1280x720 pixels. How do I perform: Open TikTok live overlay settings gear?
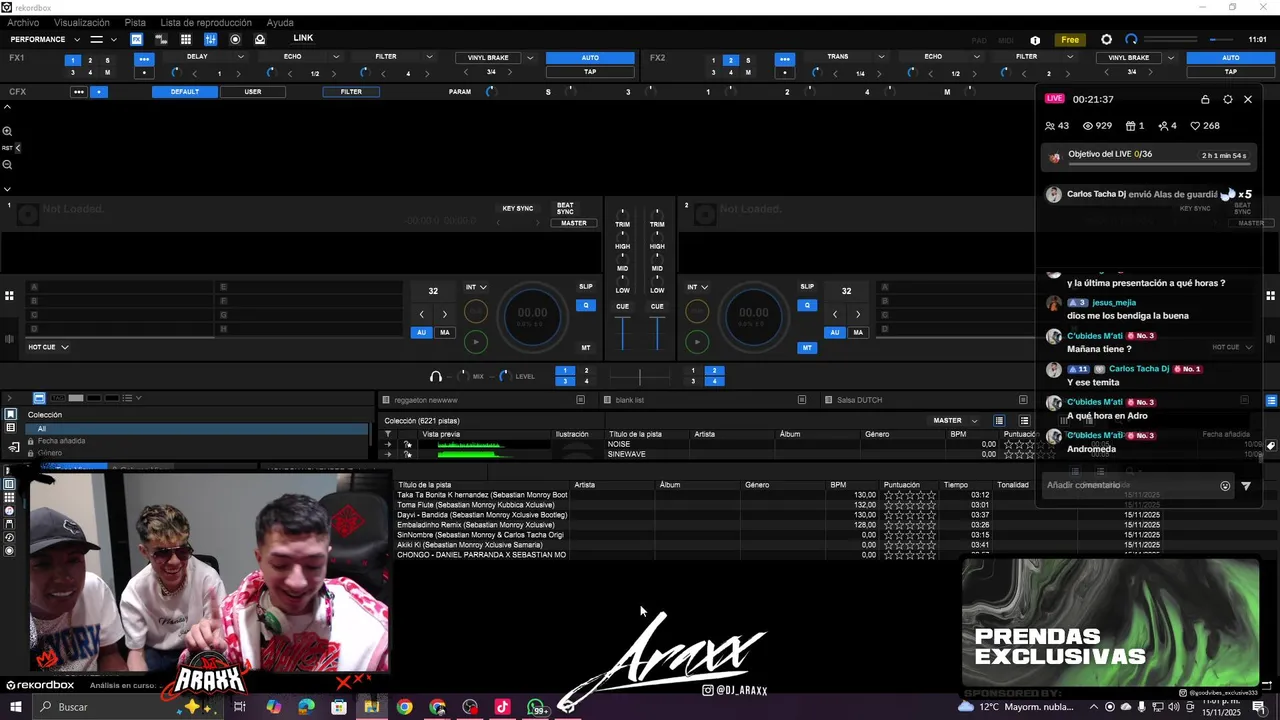(x=1228, y=99)
